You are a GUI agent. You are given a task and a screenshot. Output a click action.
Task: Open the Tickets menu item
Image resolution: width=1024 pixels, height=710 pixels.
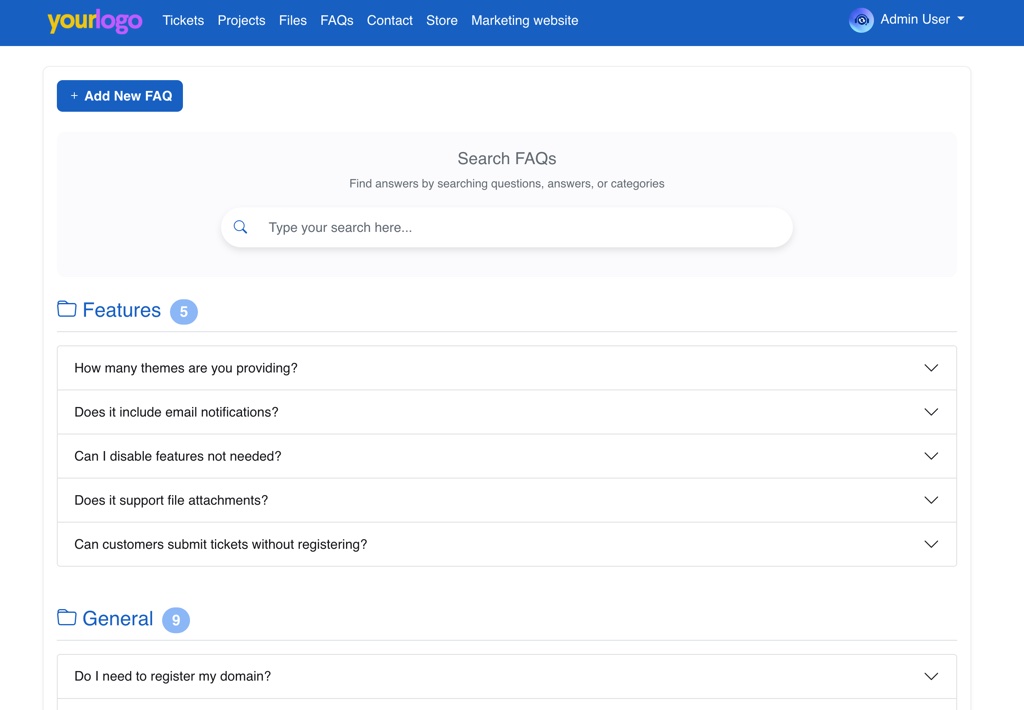[183, 20]
